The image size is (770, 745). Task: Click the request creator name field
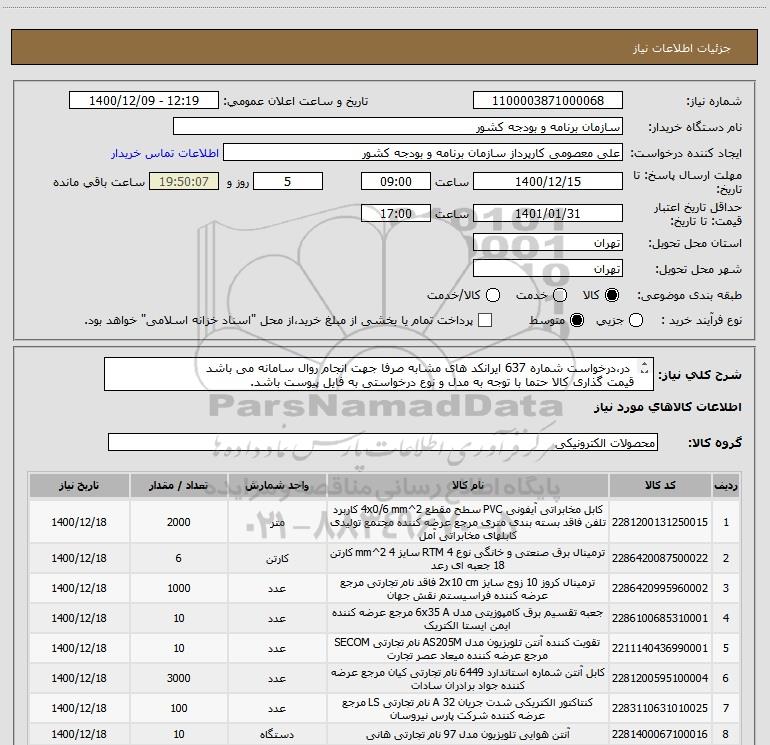[x=423, y=153]
